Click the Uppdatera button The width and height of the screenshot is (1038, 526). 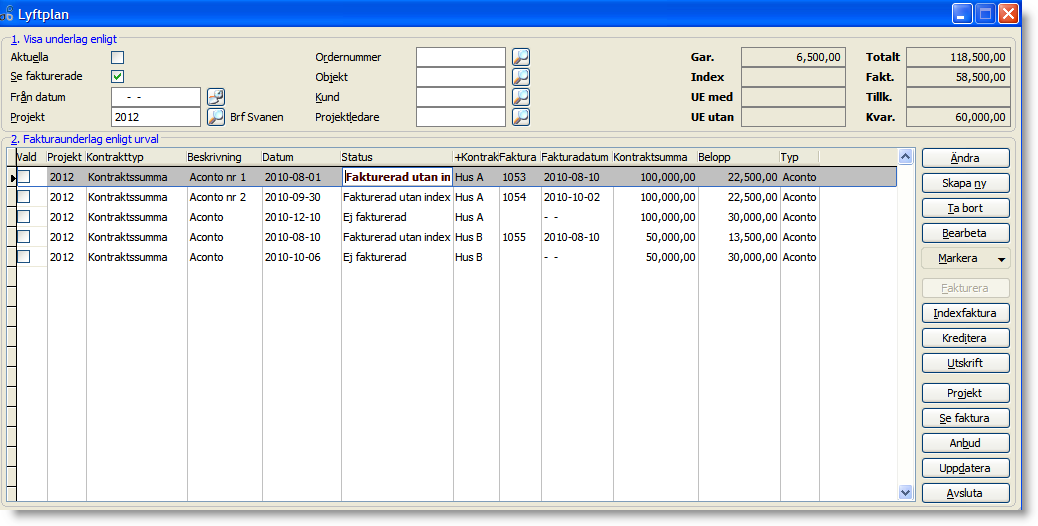pyautogui.click(x=965, y=468)
